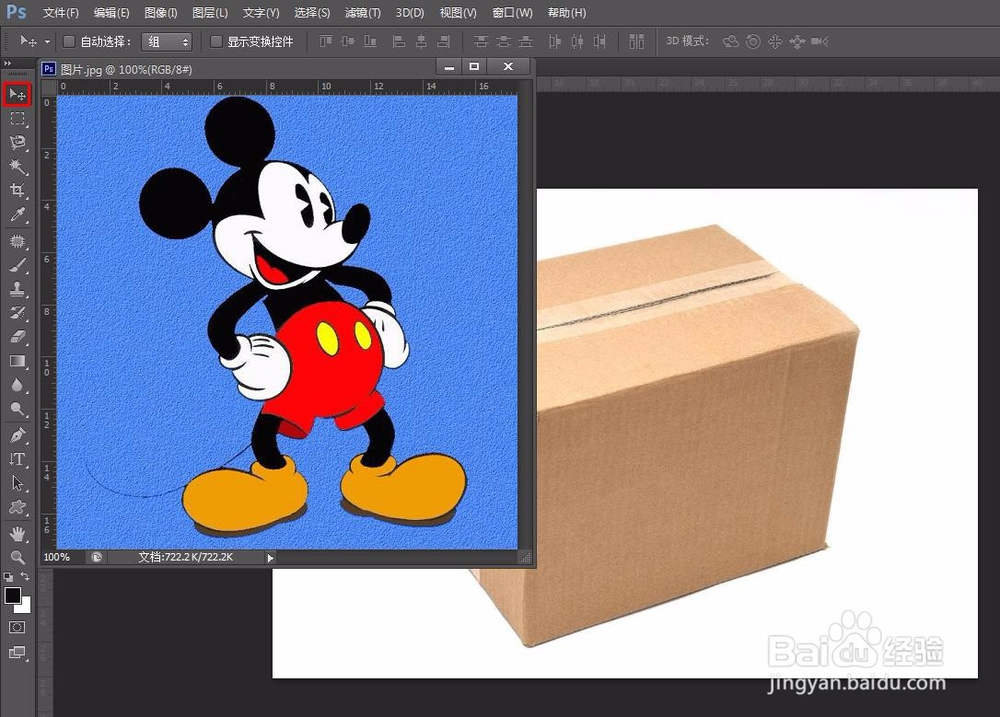The width and height of the screenshot is (1000, 717).
Task: Open the 编辑(E) menu
Action: tap(111, 13)
